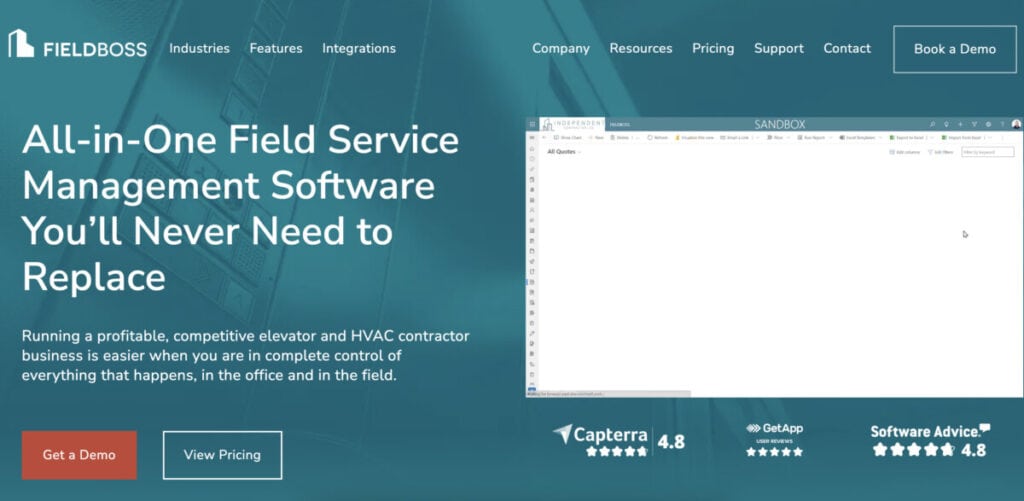
Task: Open the Integrations menu
Action: [359, 48]
